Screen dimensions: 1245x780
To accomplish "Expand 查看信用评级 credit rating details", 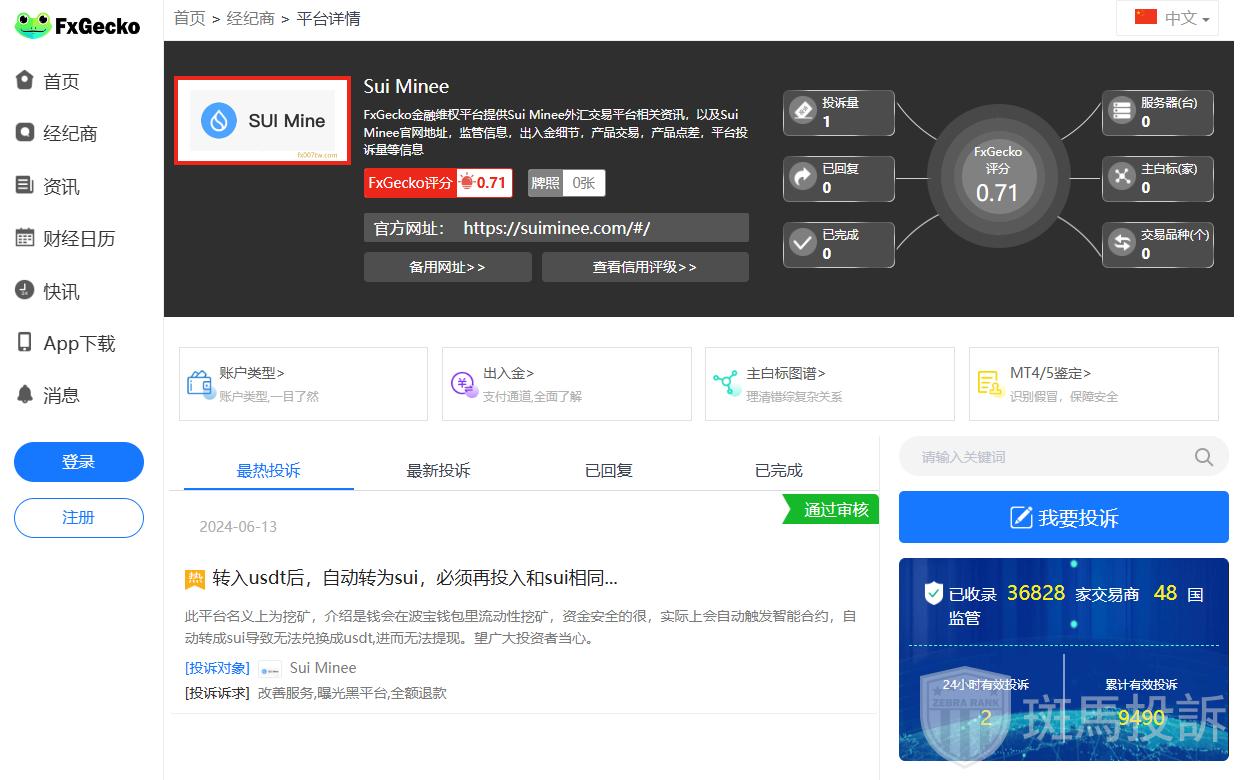I will pos(644,267).
